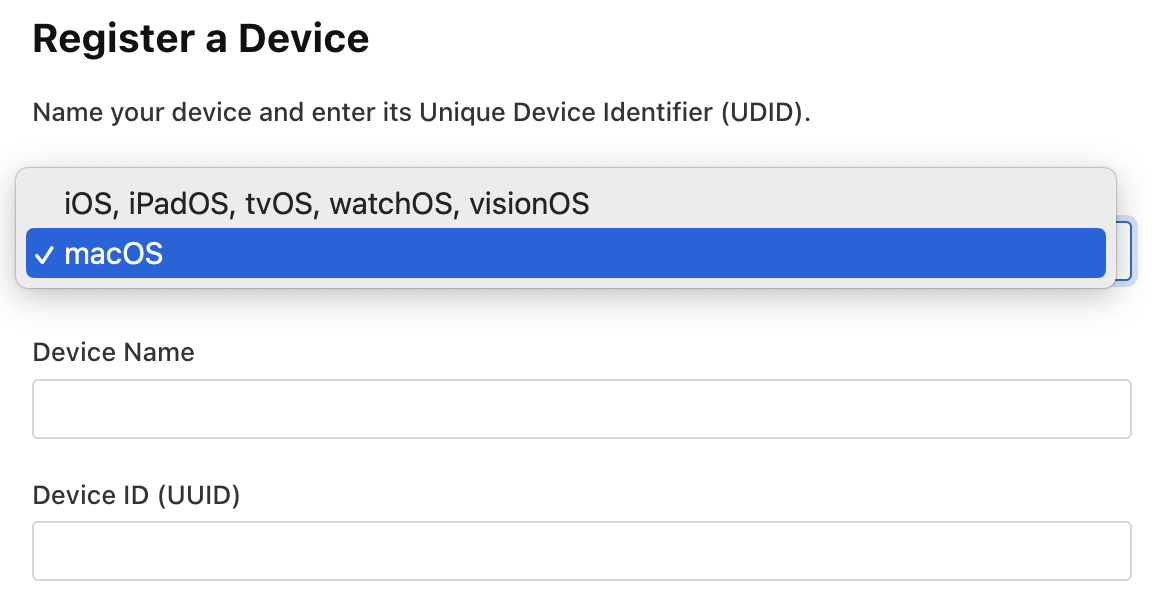This screenshot has height=614, width=1152.
Task: Focus the Device ID (UUID) input box
Action: 581,550
